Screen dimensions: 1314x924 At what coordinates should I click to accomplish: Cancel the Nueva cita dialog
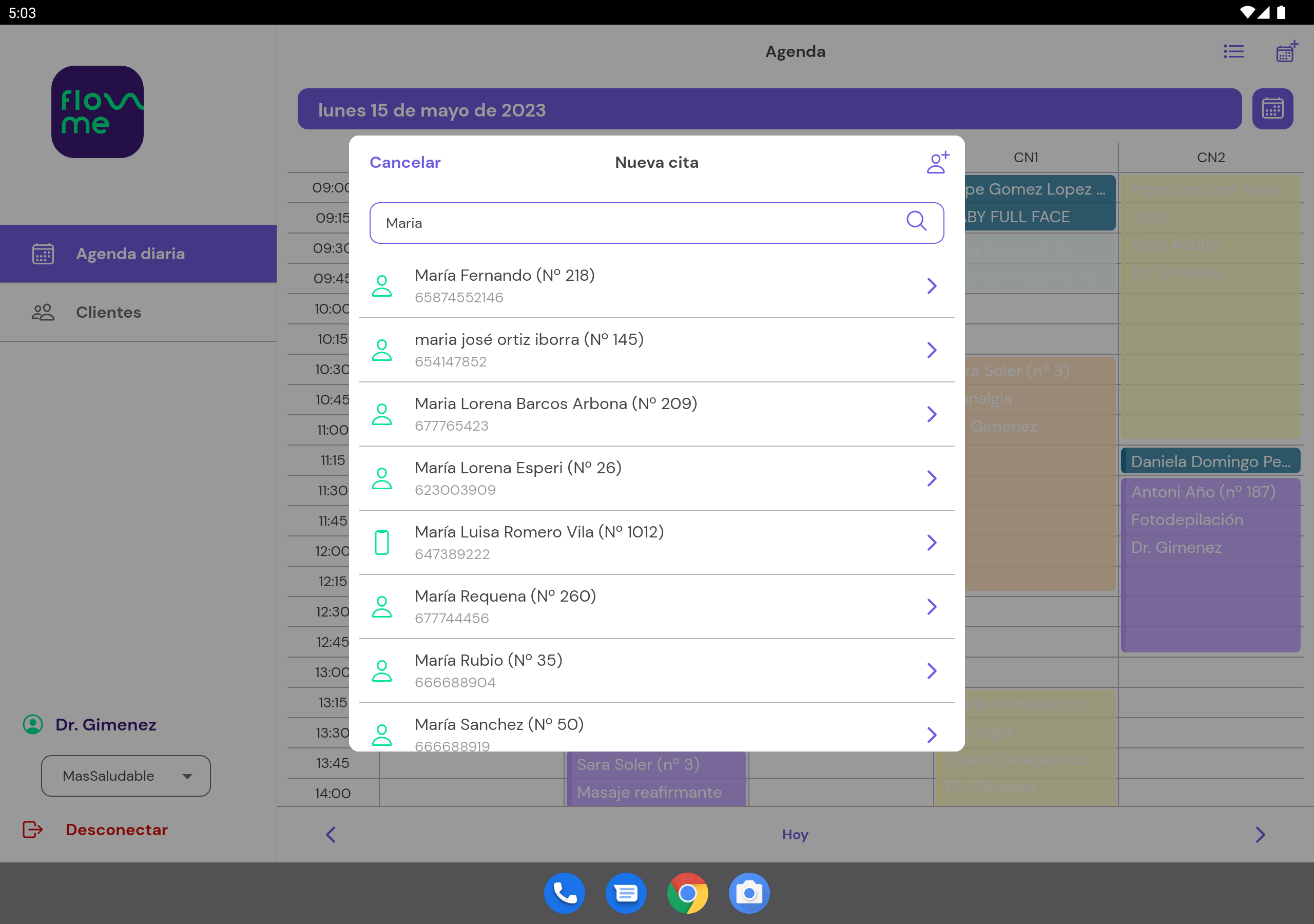(404, 163)
